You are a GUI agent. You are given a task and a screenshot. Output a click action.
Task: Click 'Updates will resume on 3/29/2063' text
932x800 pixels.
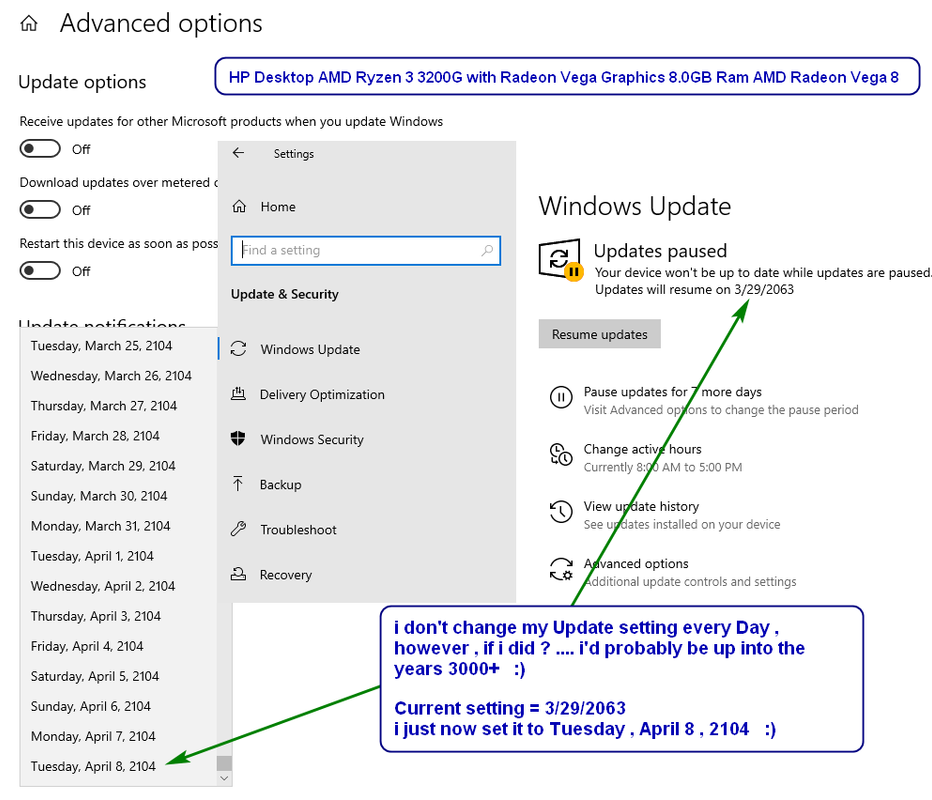coord(694,289)
